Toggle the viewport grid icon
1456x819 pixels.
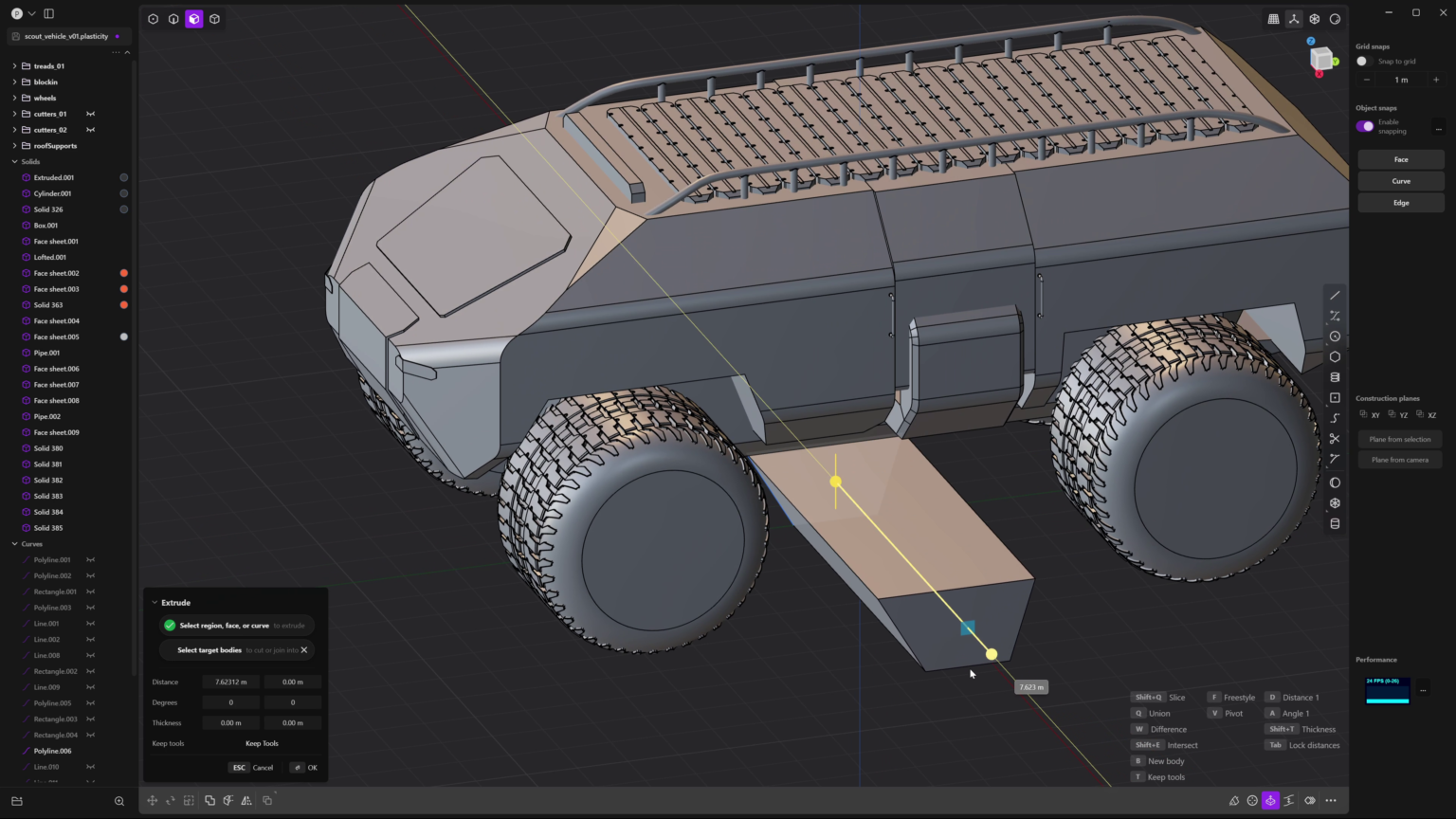[1273, 19]
